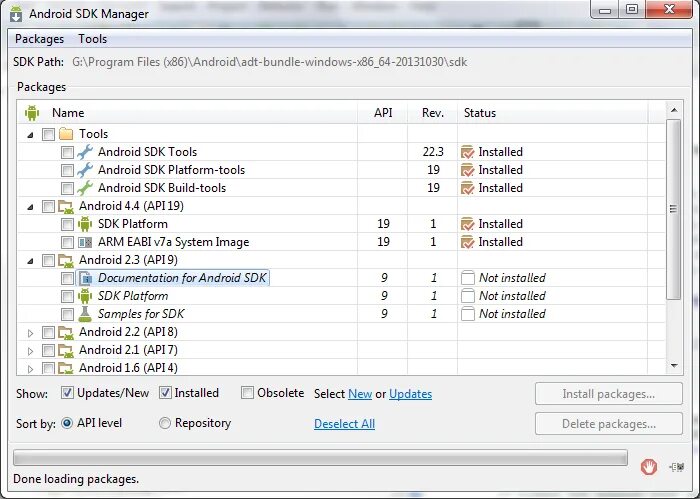Screen dimensions: 700x499
Task: Open the Tools menu
Action: point(92,39)
